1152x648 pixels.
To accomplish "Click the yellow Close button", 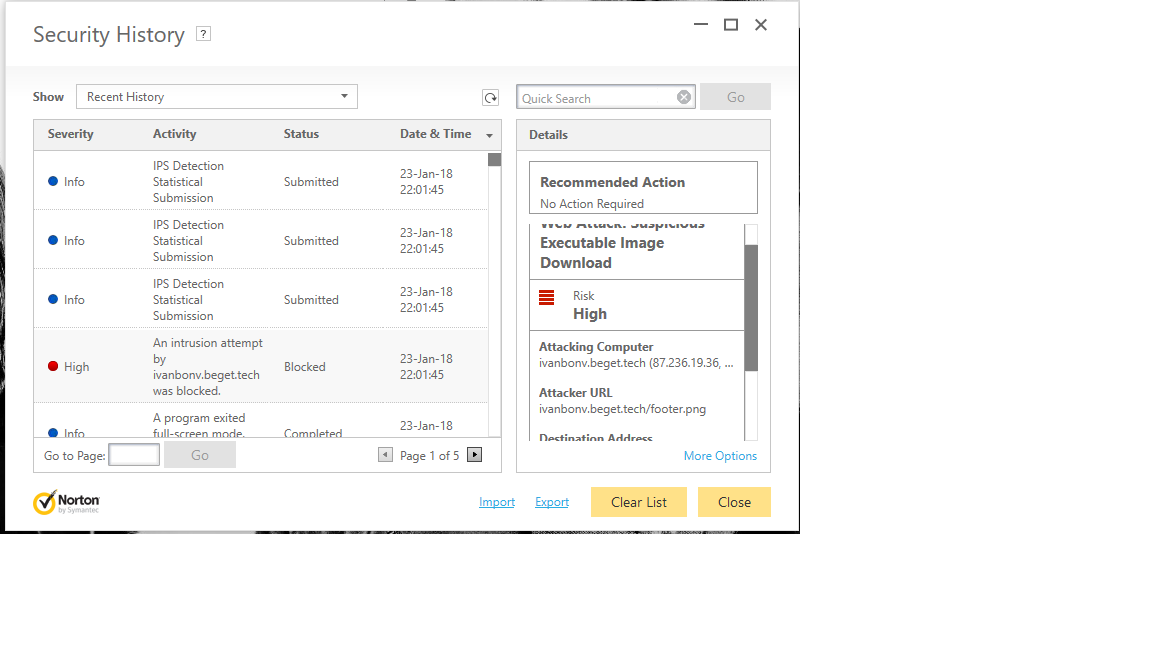I will 734,502.
